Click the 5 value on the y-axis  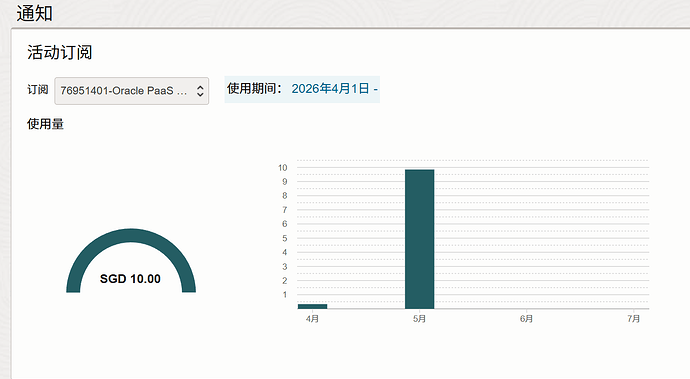285,238
